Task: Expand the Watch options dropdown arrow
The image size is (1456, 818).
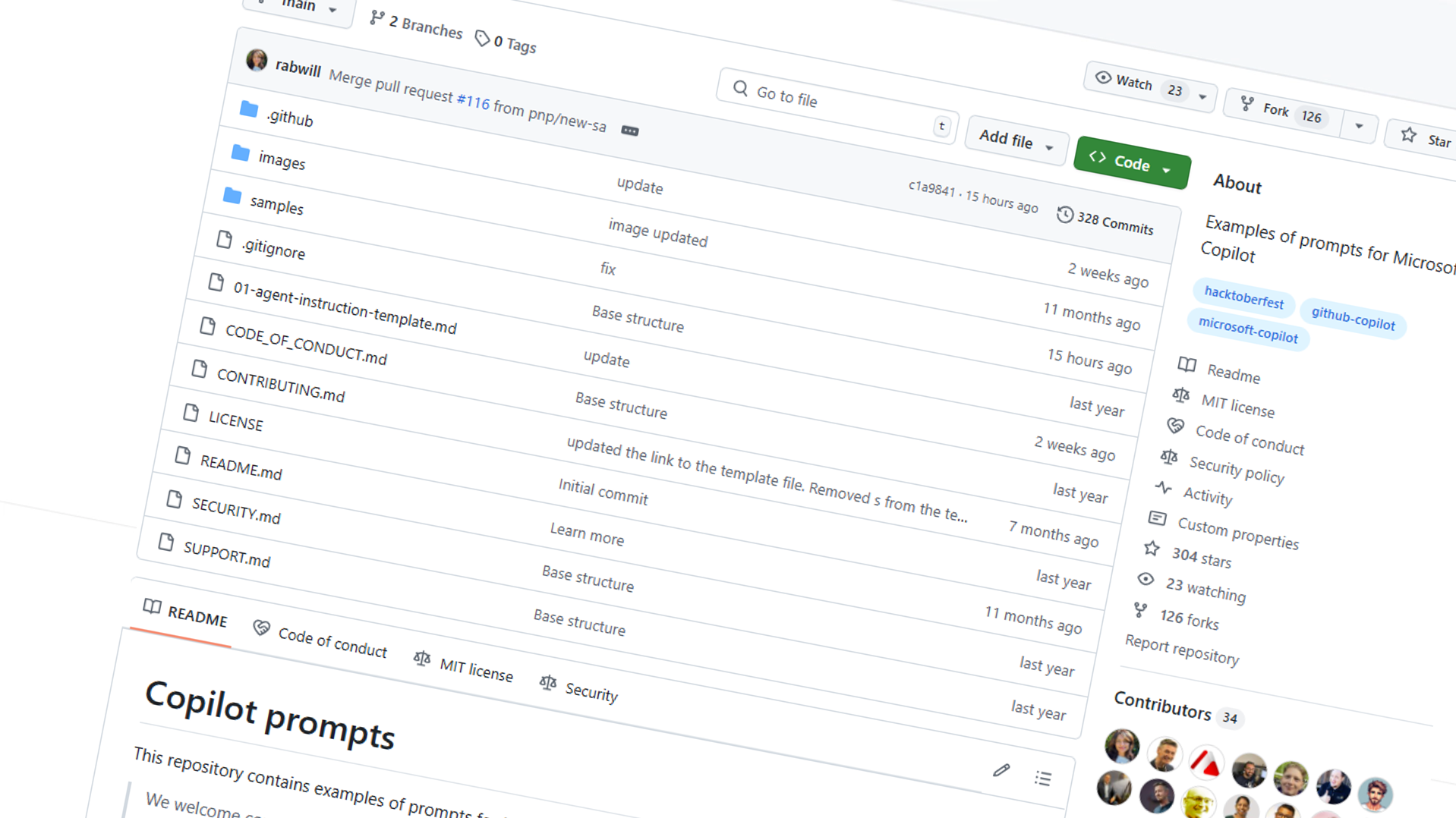Action: [x=1202, y=97]
